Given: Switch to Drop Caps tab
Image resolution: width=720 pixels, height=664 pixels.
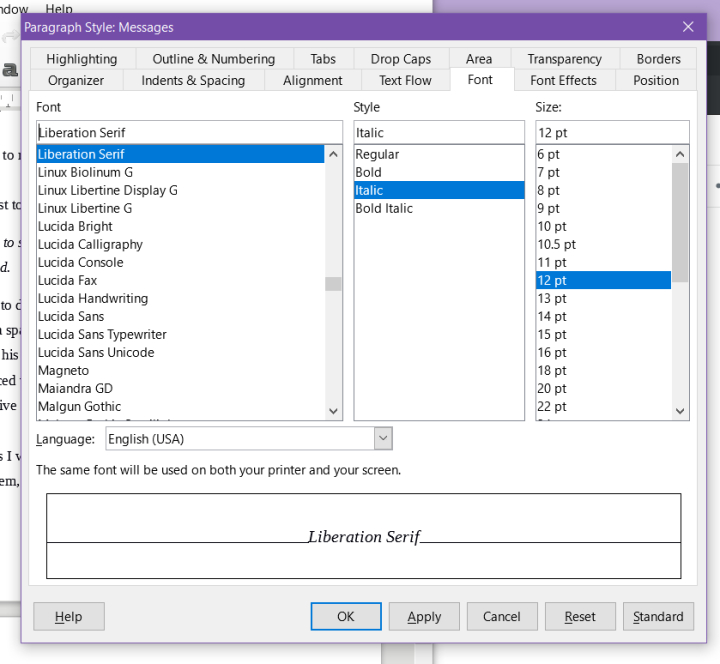Looking at the screenshot, I should 401,59.
